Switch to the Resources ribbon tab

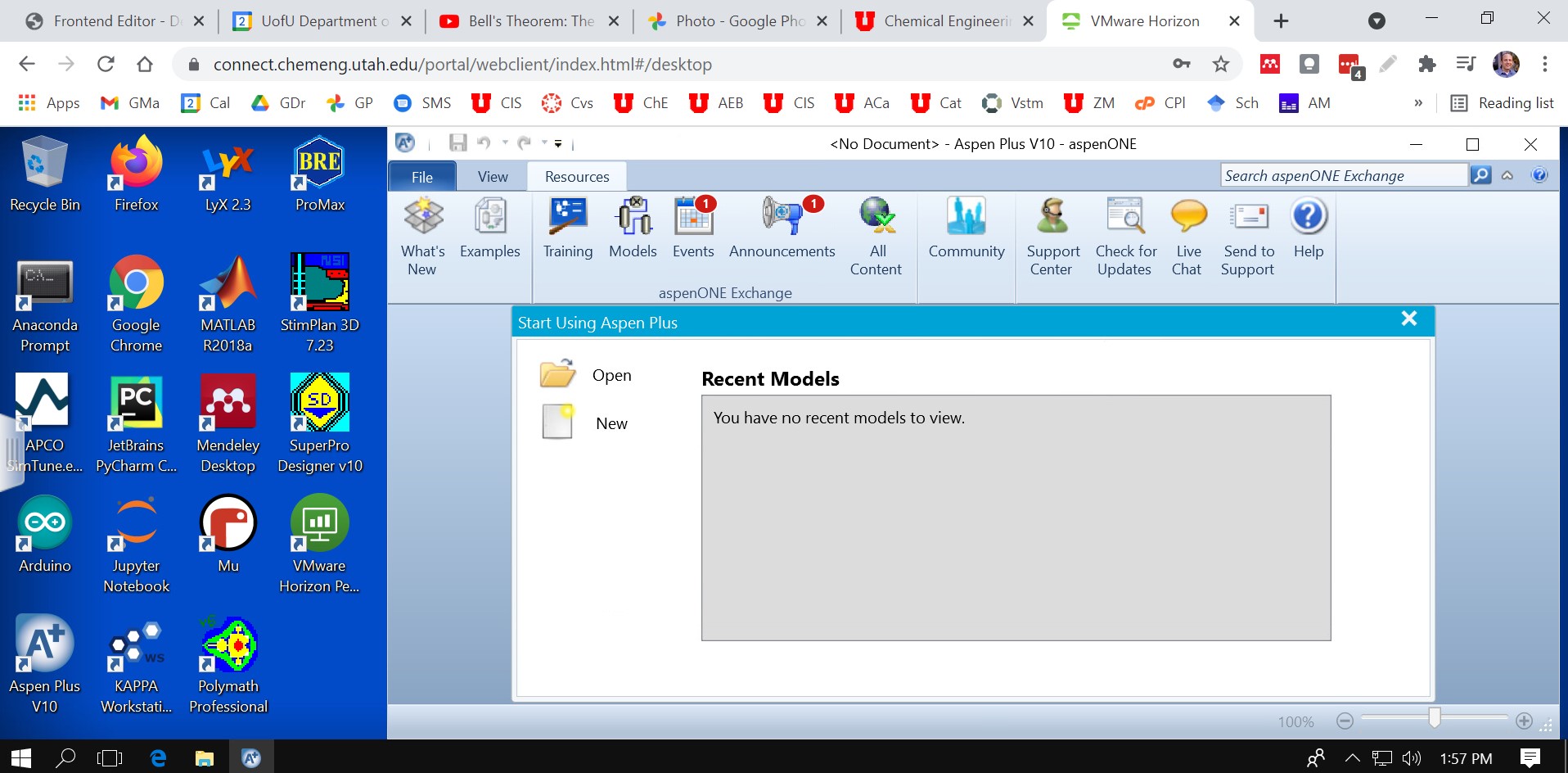click(577, 177)
